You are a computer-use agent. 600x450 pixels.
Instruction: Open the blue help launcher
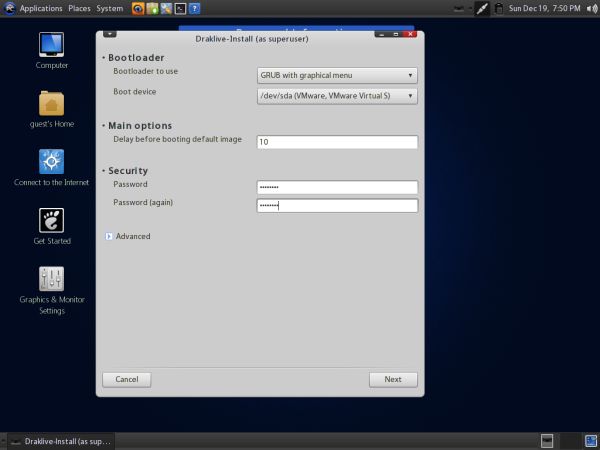194,8
